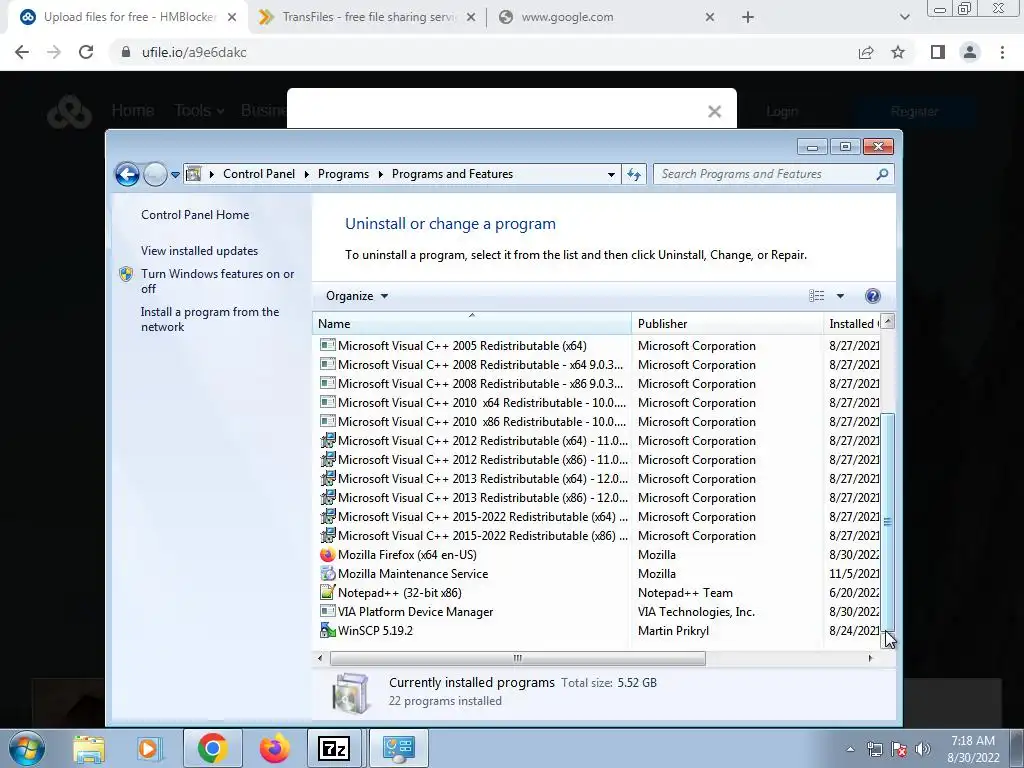The image size is (1024, 768).
Task: Switch to Chrome from taskbar
Action: click(212, 748)
